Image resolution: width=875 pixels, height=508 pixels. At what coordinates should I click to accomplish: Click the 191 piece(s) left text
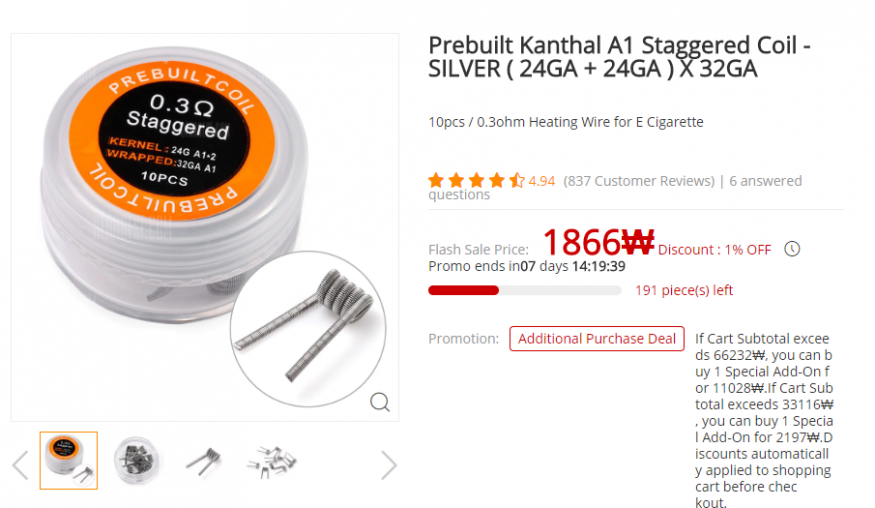[684, 290]
